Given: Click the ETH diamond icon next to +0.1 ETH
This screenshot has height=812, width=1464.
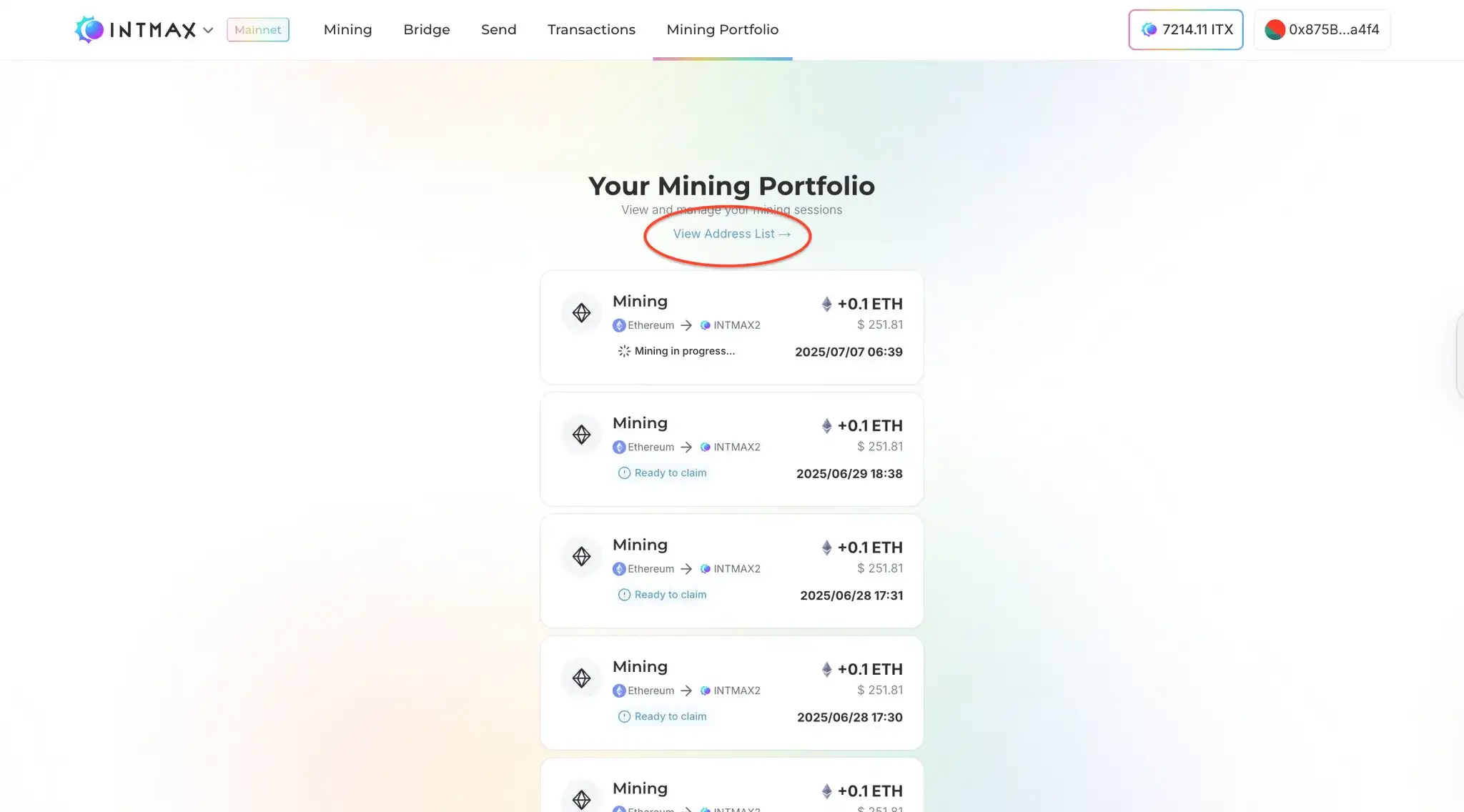Looking at the screenshot, I should pyautogui.click(x=827, y=304).
